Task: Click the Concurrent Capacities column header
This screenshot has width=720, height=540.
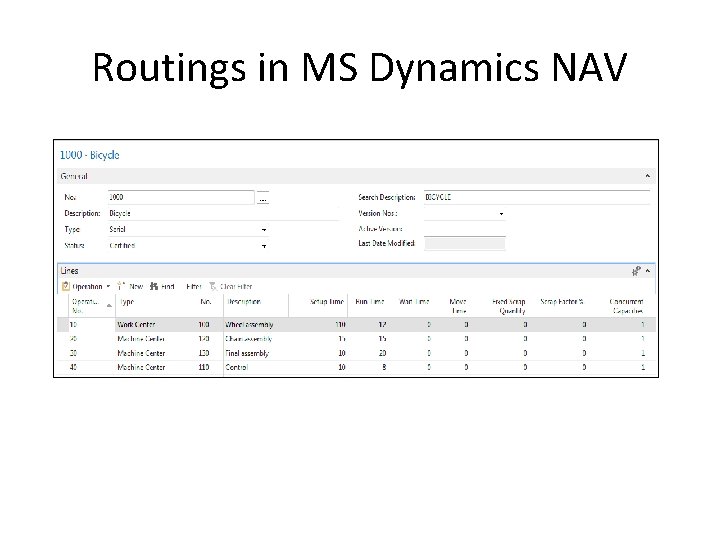Action: tap(626, 306)
